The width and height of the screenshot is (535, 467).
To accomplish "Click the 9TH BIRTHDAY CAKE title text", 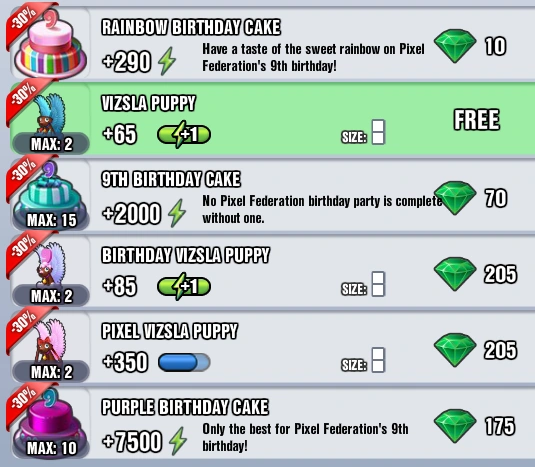I will click(x=171, y=179).
